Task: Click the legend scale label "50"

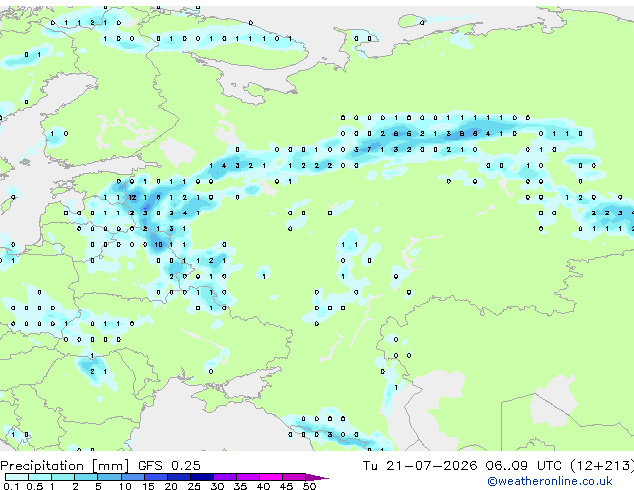Action: click(x=309, y=486)
